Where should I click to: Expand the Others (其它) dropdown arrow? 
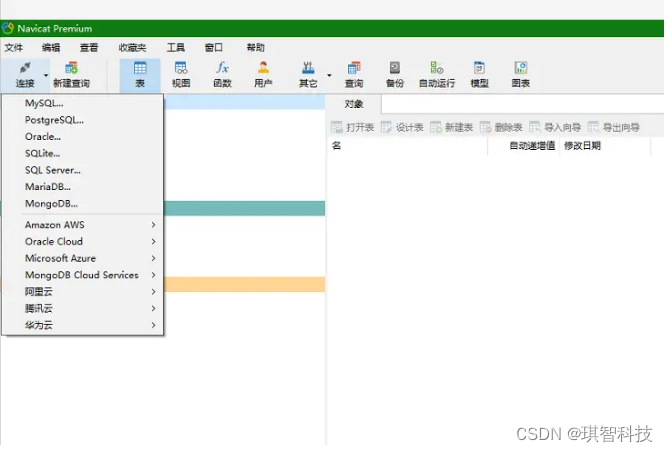point(329,75)
